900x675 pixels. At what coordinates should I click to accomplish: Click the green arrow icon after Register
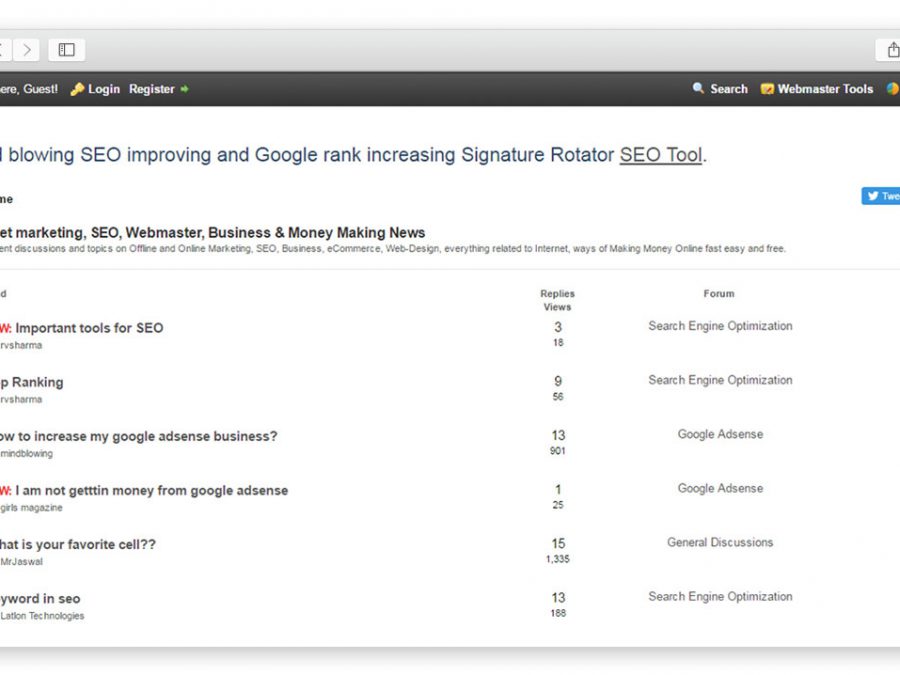click(184, 89)
